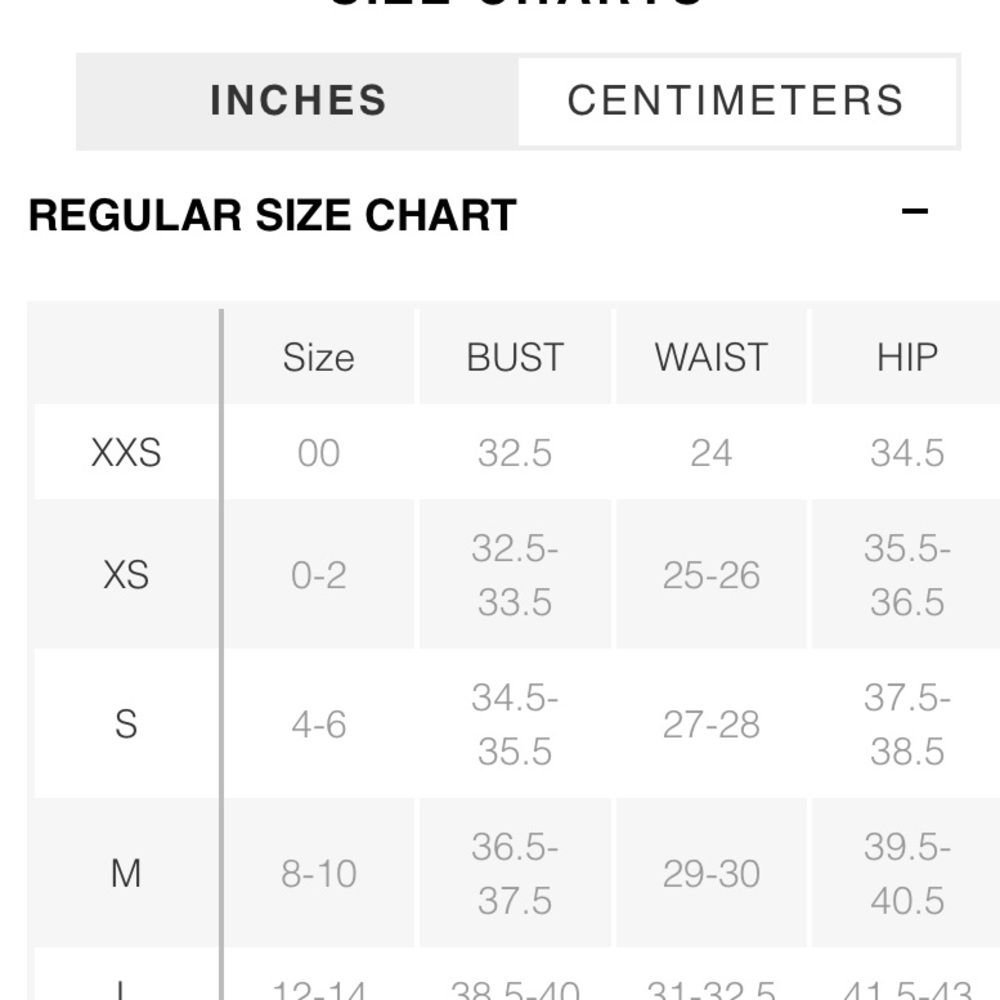Click the 29-30 waist measurement cell
The width and height of the screenshot is (1000, 1000).
[x=711, y=873]
